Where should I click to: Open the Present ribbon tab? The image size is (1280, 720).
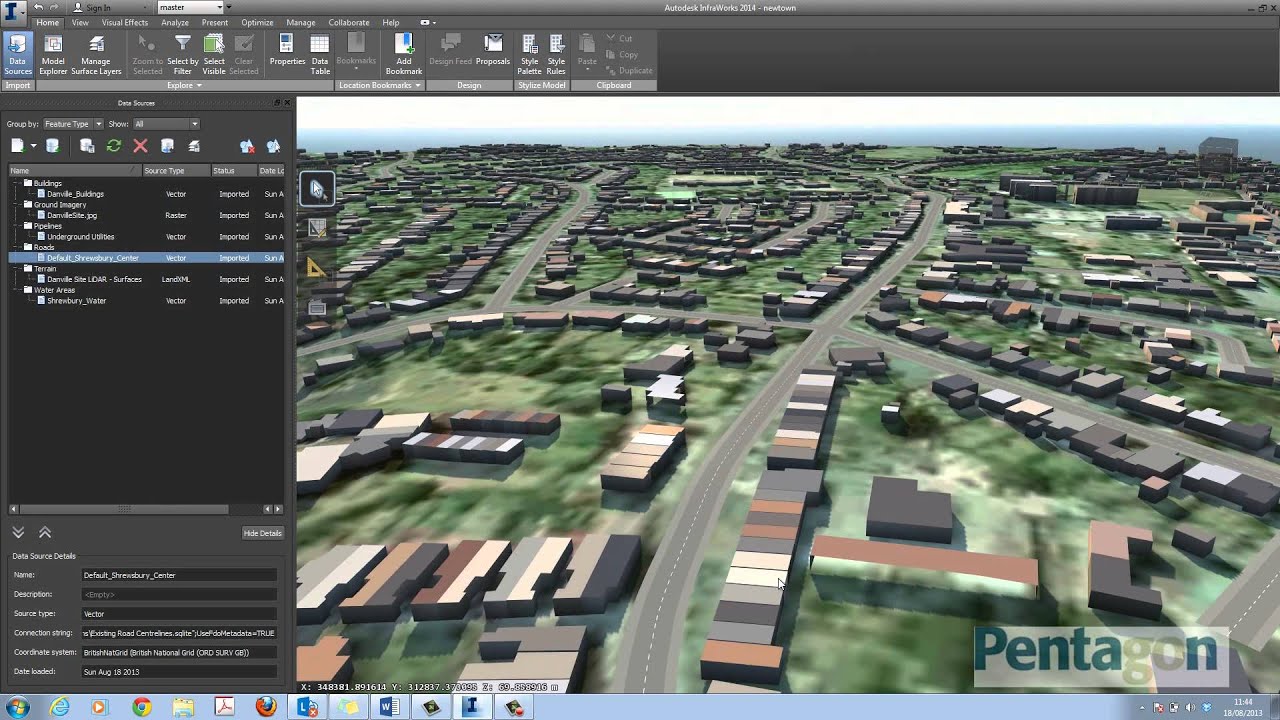[214, 22]
